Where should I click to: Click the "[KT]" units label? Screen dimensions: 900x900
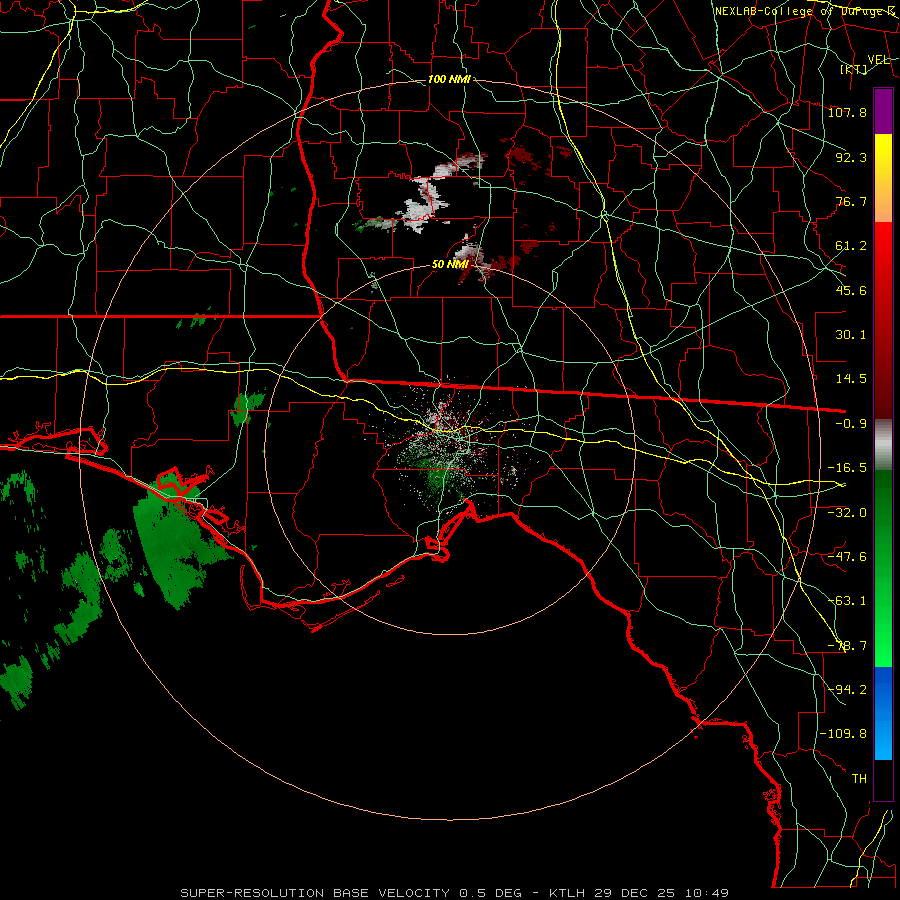pos(854,69)
